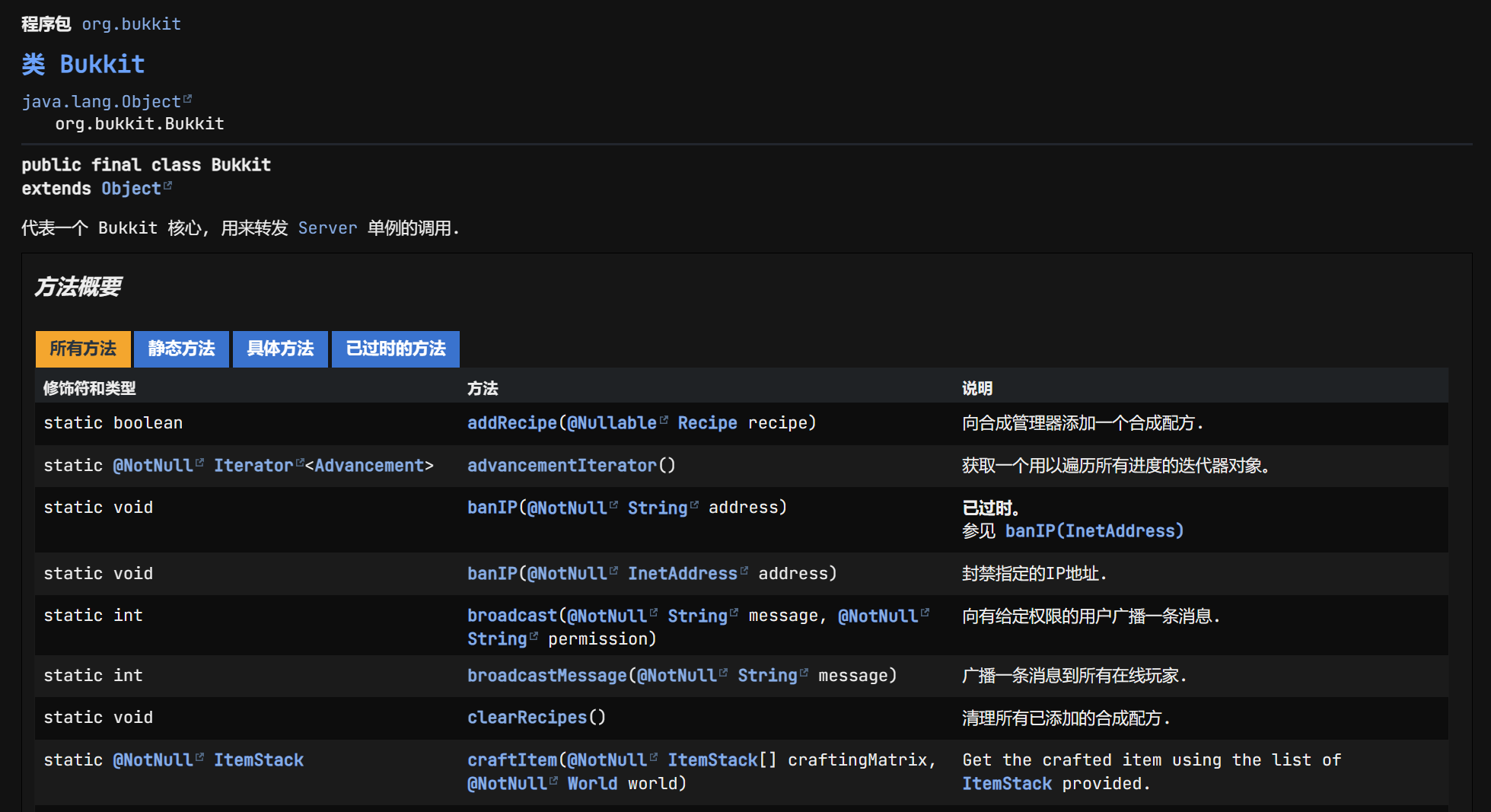Switch to the 具体方法 tab

280,349
